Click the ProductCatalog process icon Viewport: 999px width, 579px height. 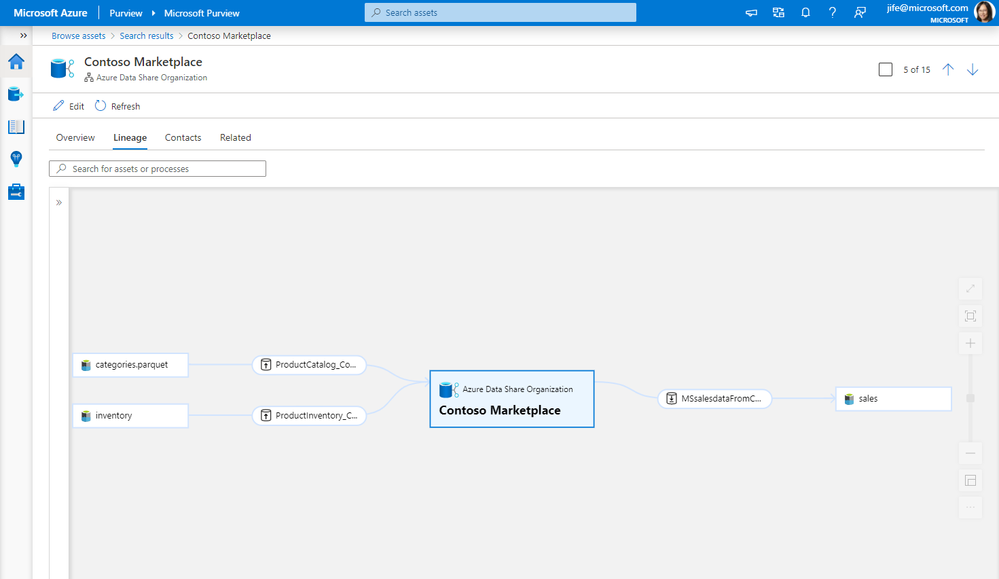point(266,365)
